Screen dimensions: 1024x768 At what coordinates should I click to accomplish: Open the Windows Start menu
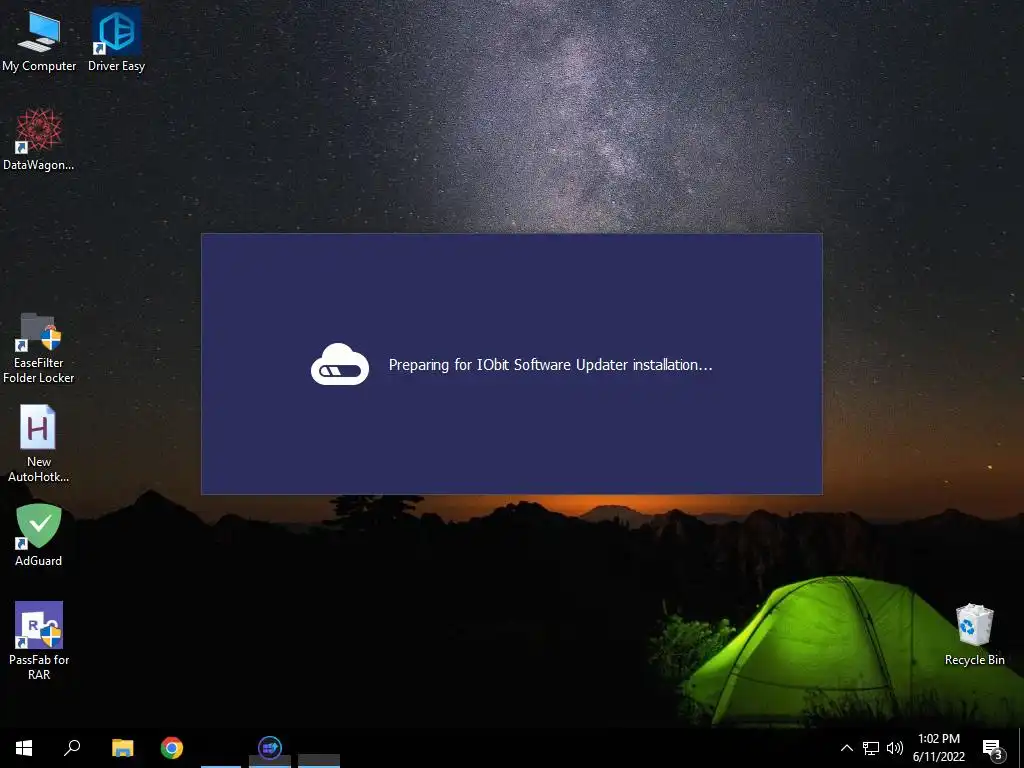[x=24, y=748]
